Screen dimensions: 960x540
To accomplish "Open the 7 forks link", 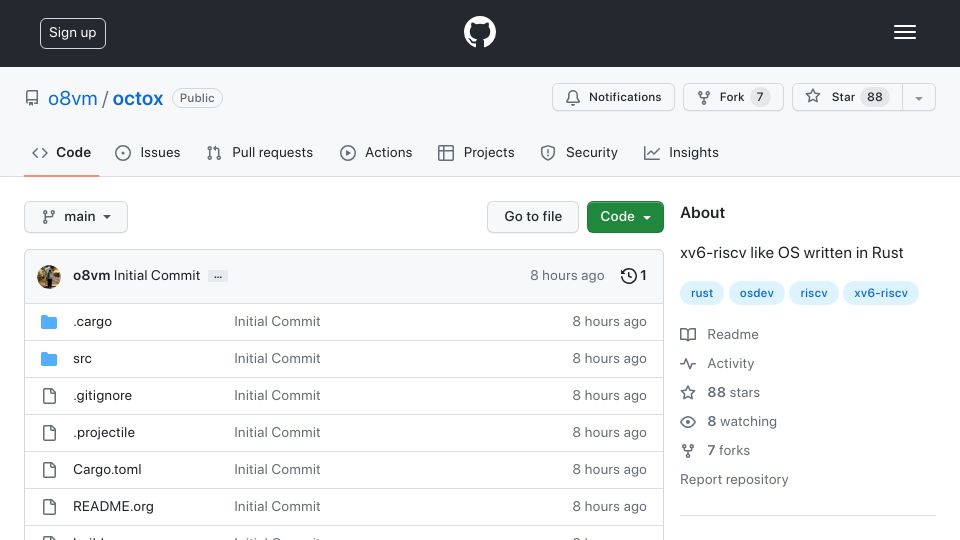I will pyautogui.click(x=729, y=451).
